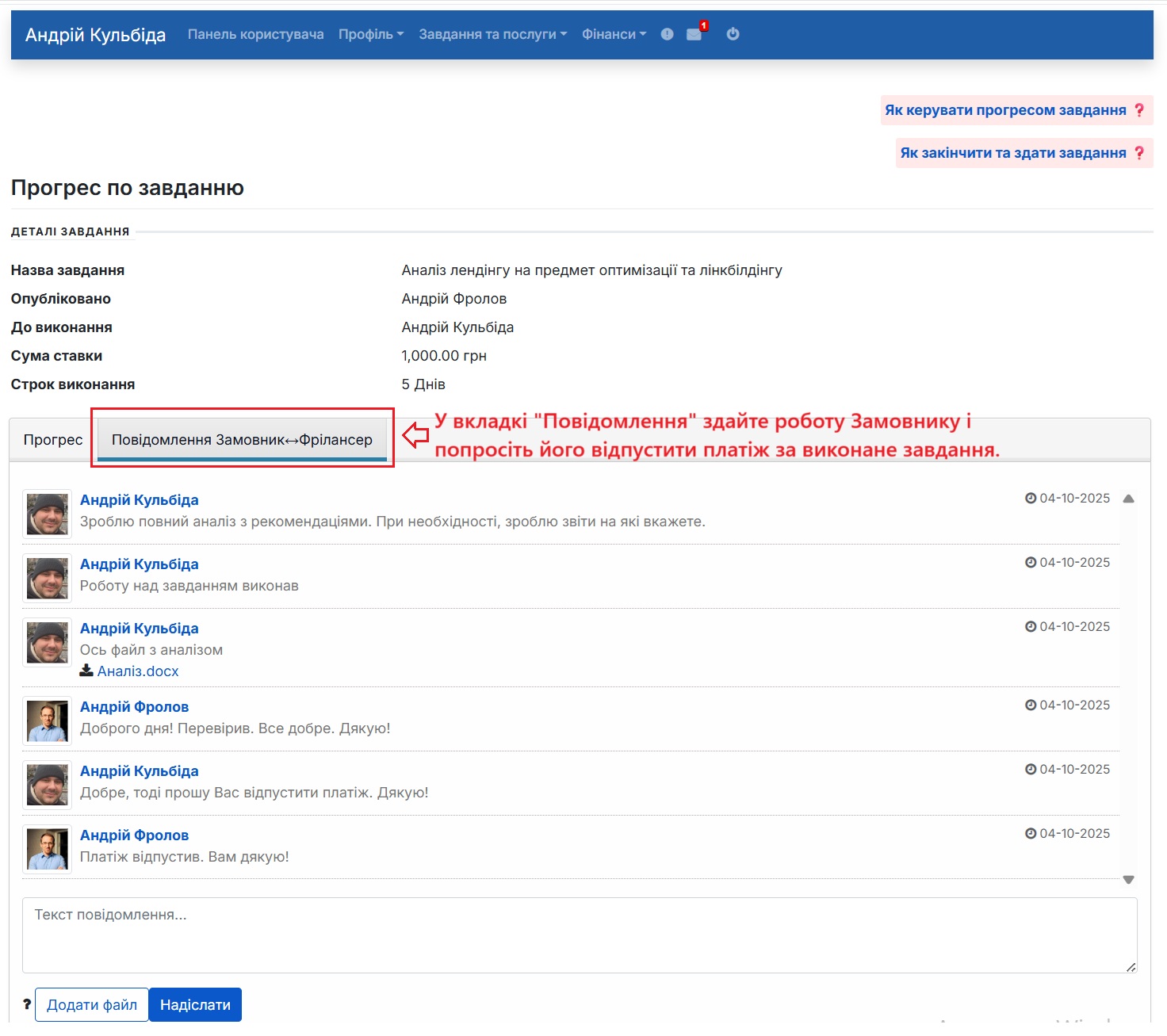Open the Завдання та послуги dropdown
Image resolution: width=1167 pixels, height=1036 pixels.
tap(492, 34)
